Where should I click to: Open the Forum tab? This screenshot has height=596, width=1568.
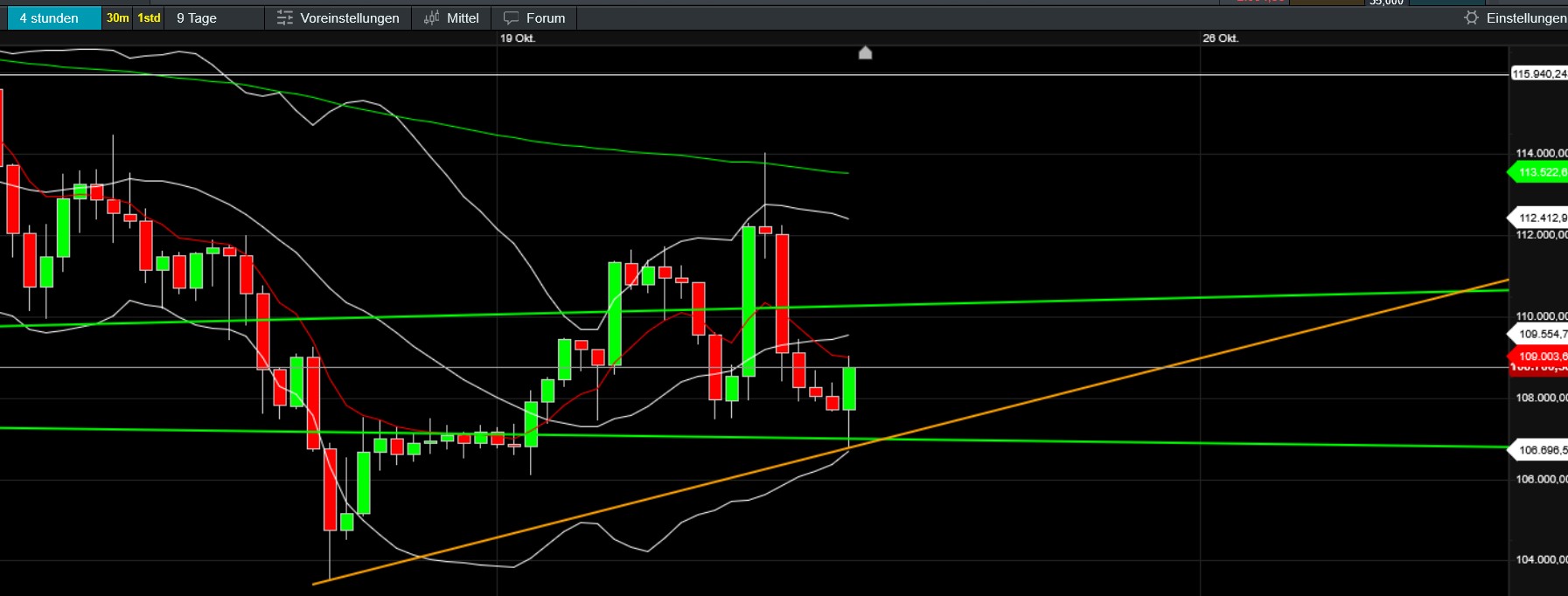point(545,18)
